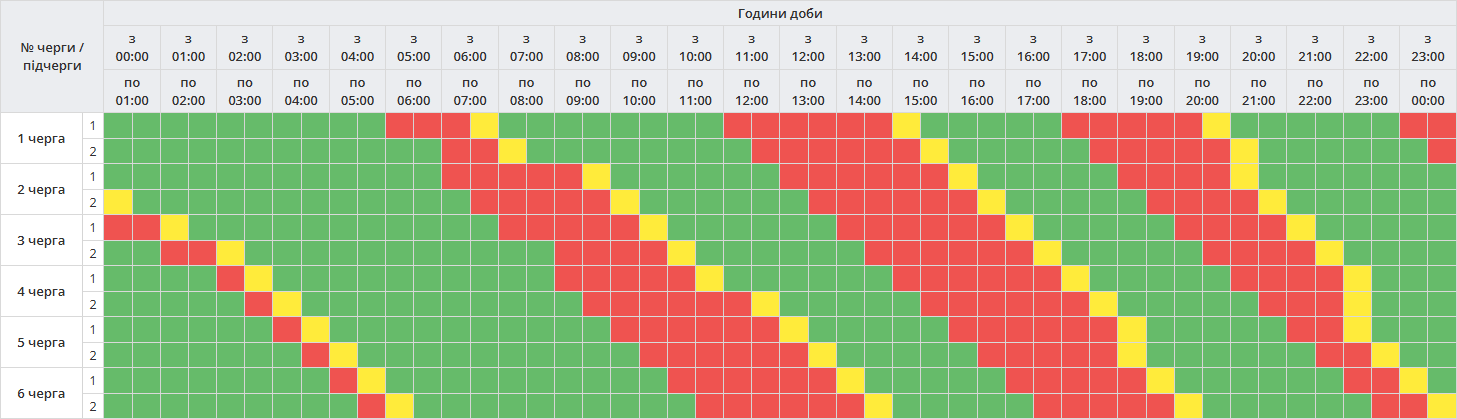Select the '1 черга' row label
This screenshot has height=419, width=1457.
(x=42, y=138)
